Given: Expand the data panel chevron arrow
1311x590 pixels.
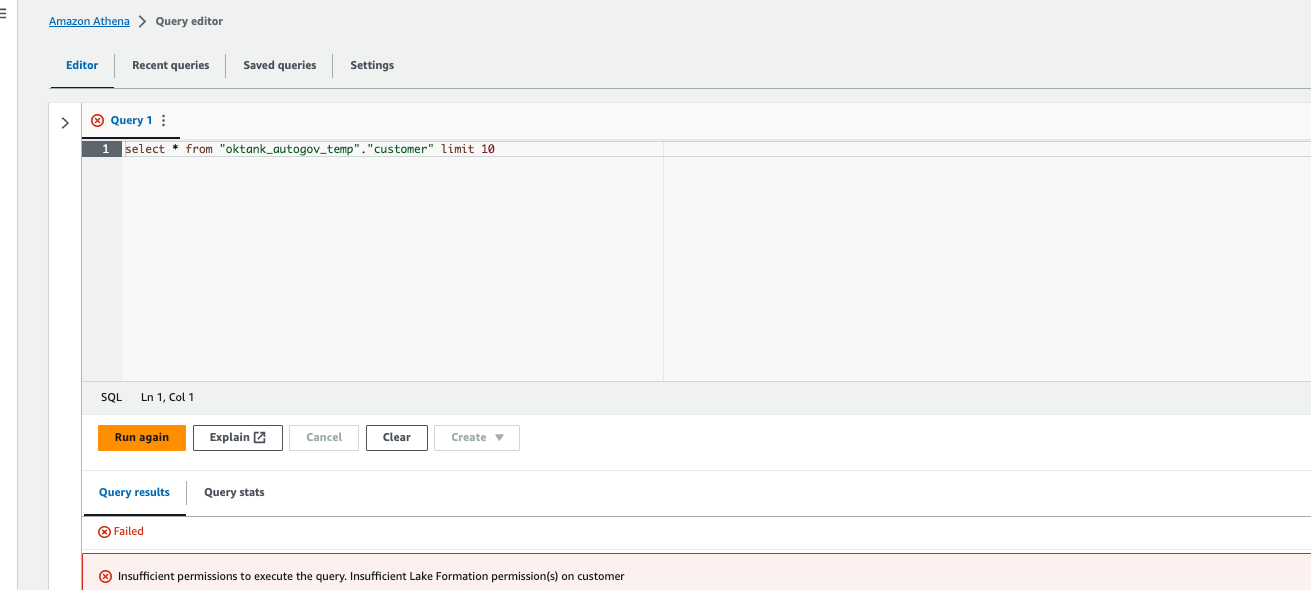Looking at the screenshot, I should [x=65, y=123].
